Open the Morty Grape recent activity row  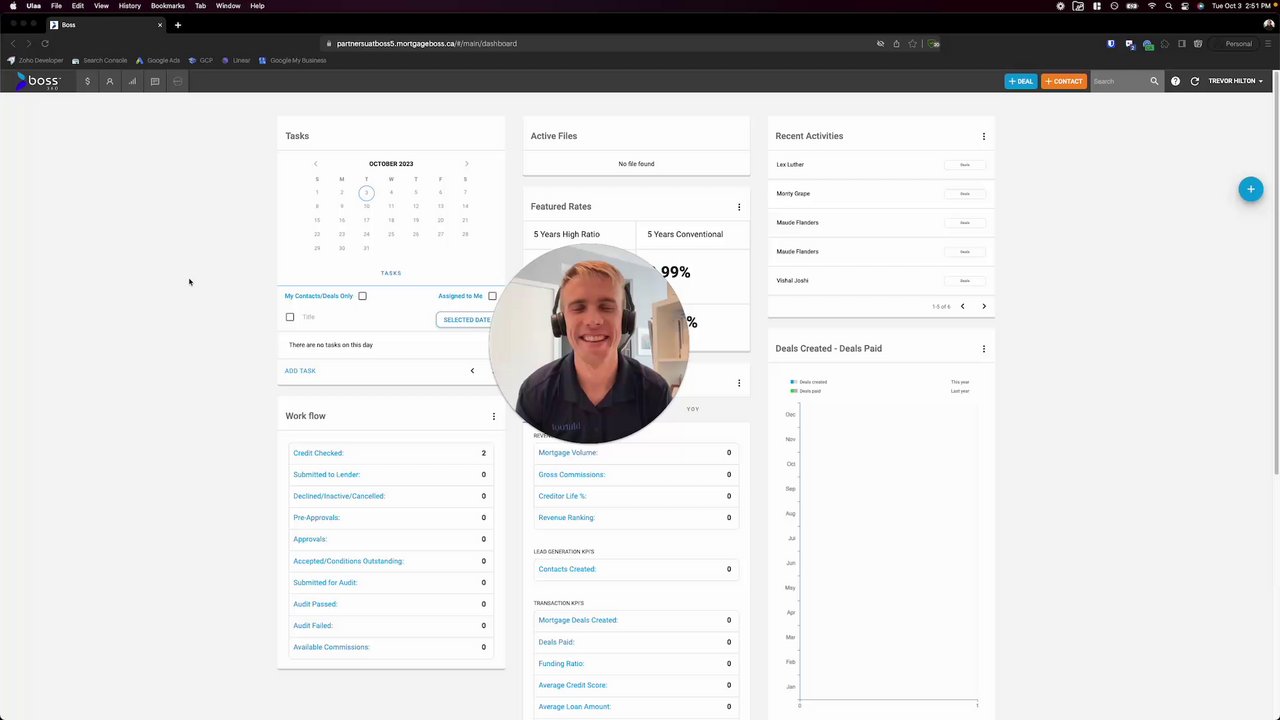pyautogui.click(x=881, y=194)
